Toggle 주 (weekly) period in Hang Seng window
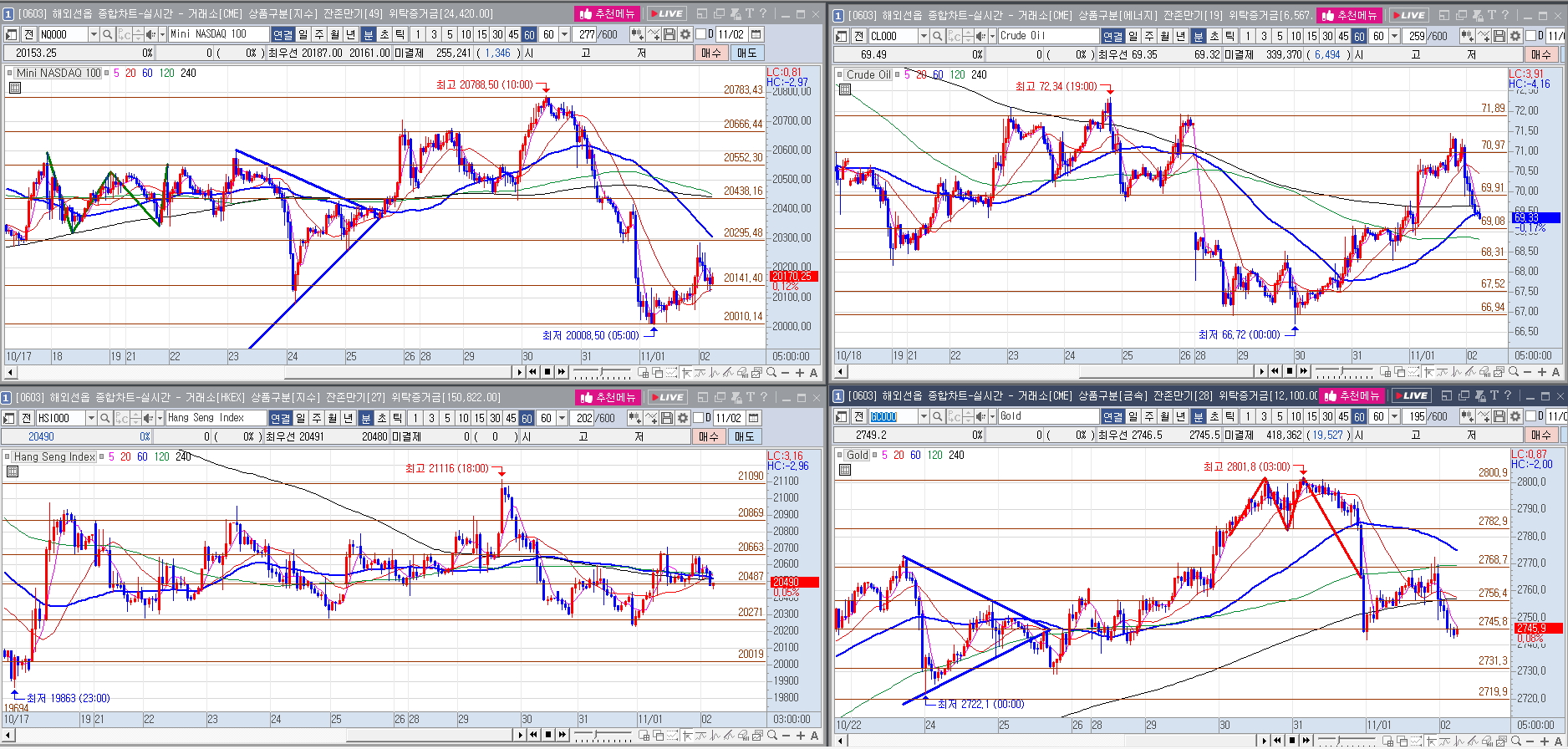 317,417
